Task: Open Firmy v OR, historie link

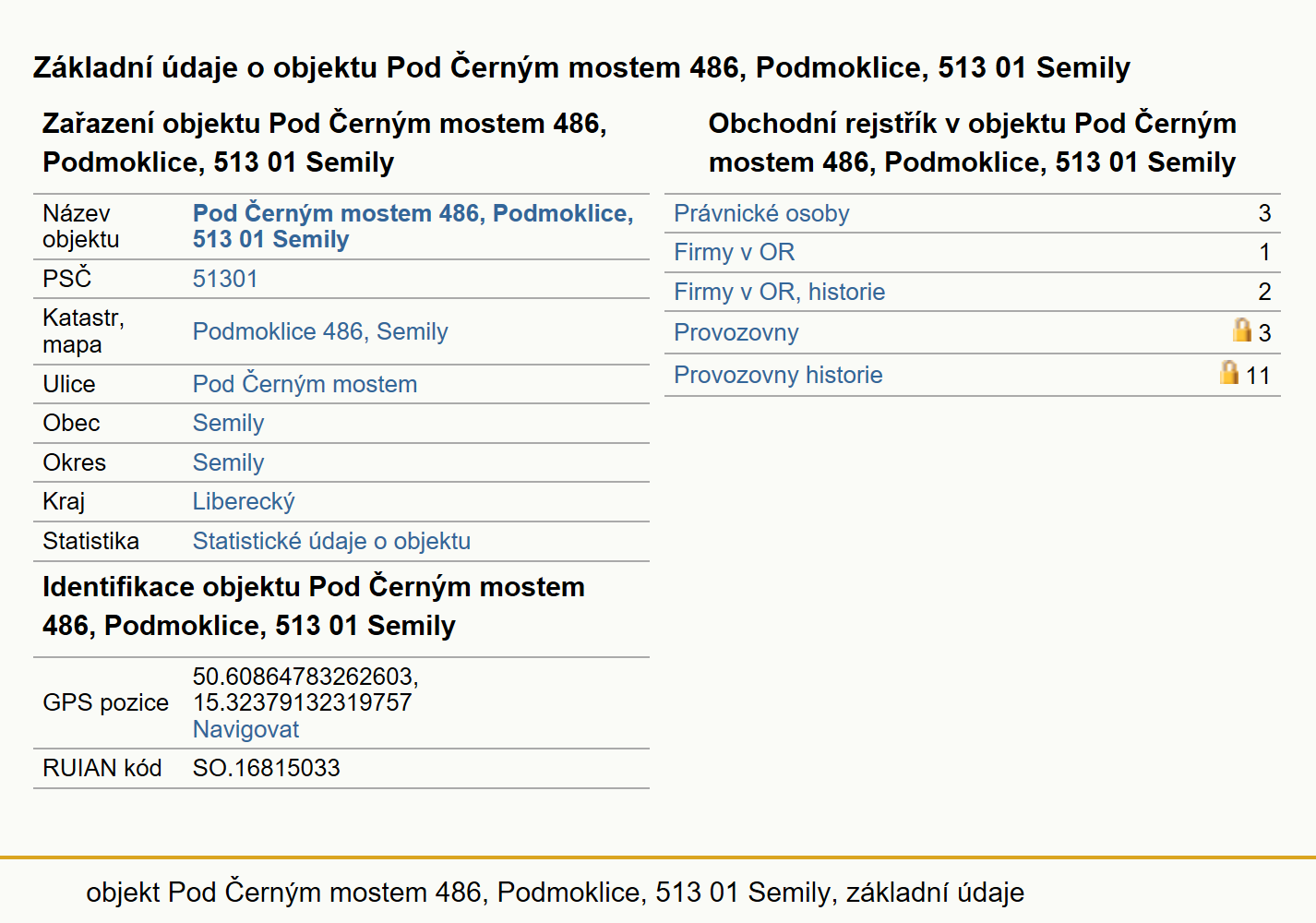Action: (779, 292)
